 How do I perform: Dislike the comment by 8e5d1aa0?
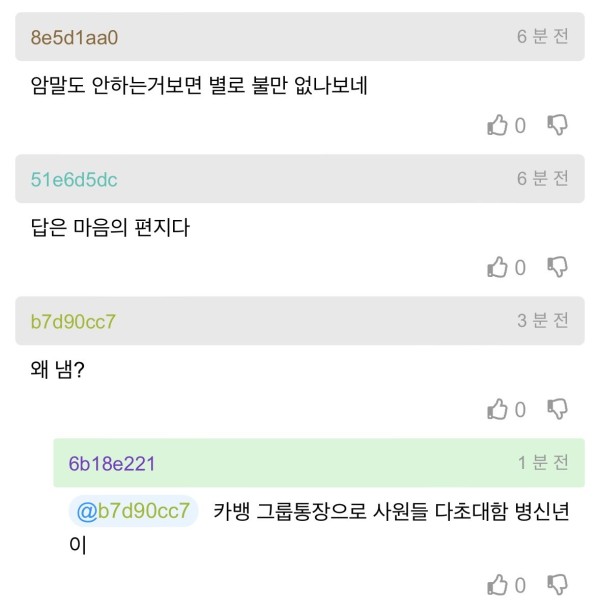tap(557, 125)
